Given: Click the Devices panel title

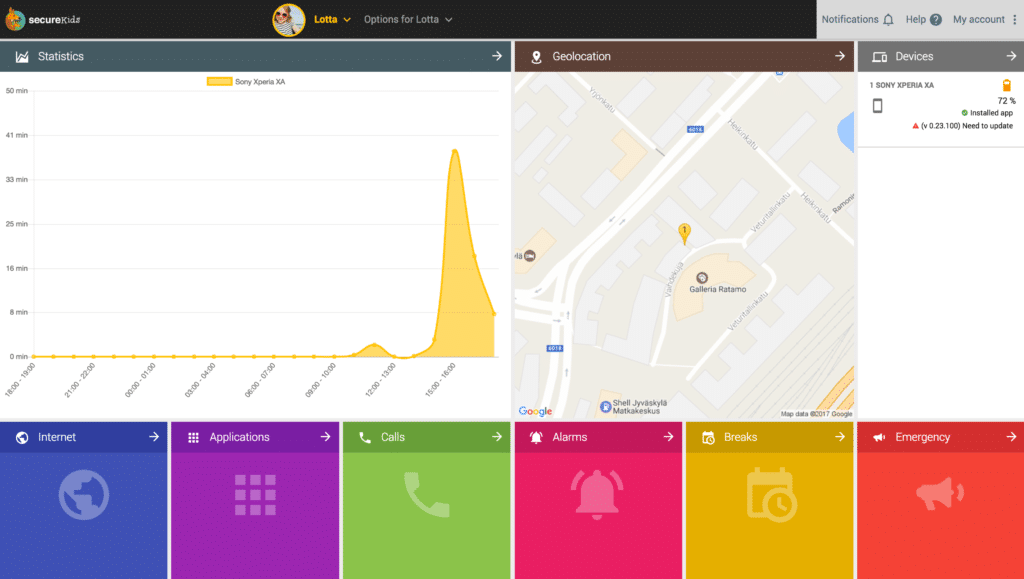Looking at the screenshot, I should click(x=914, y=57).
